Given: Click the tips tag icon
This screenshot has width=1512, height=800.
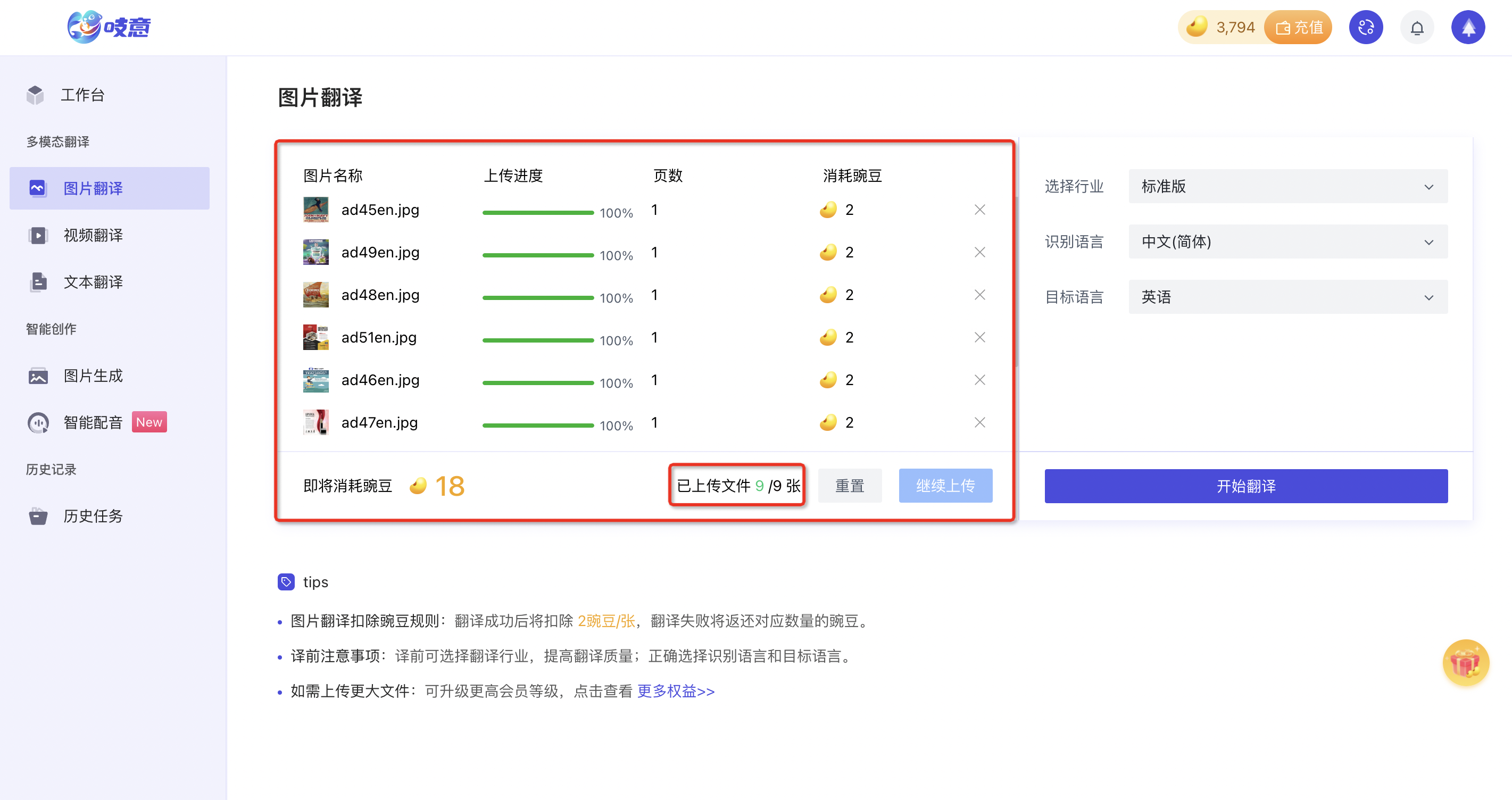Looking at the screenshot, I should [x=286, y=582].
